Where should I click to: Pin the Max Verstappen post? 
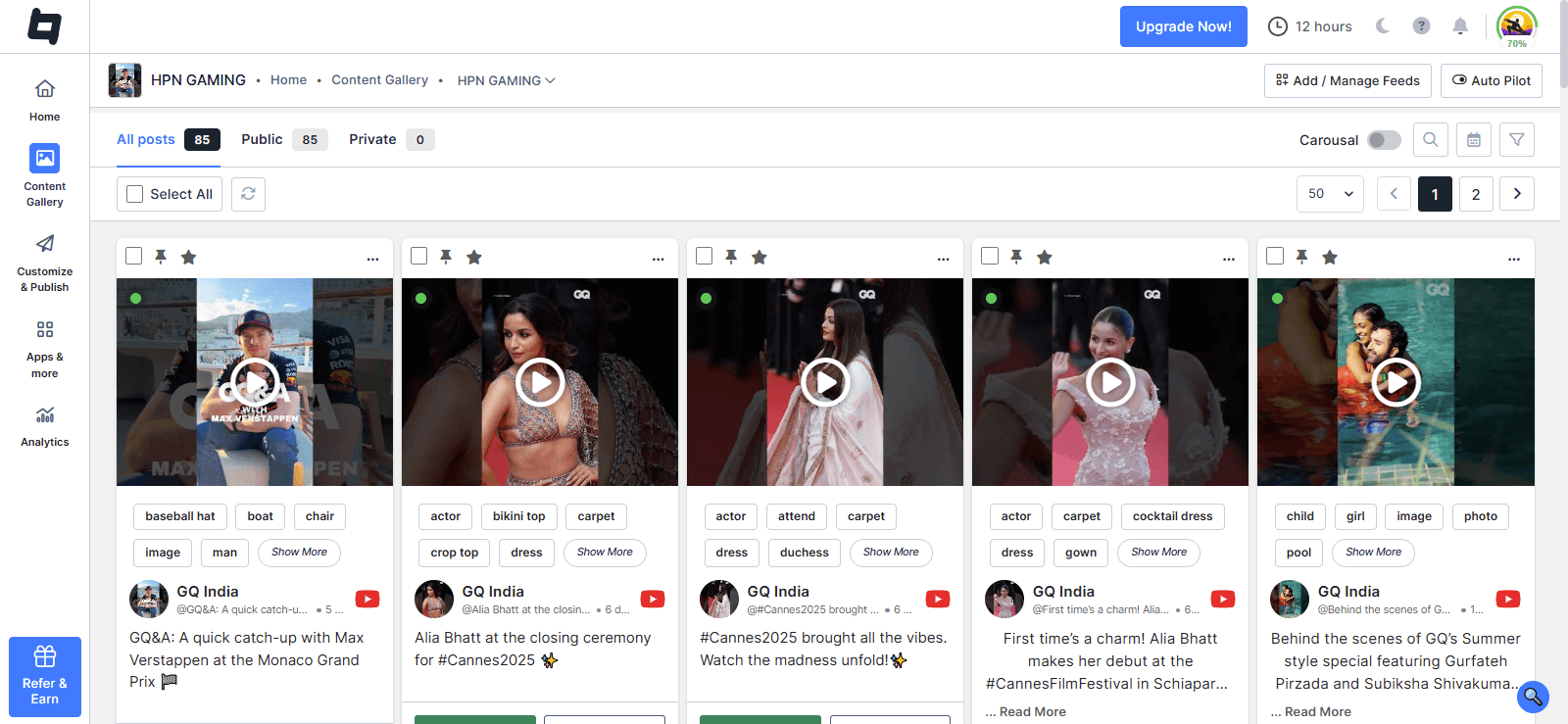pyautogui.click(x=161, y=257)
